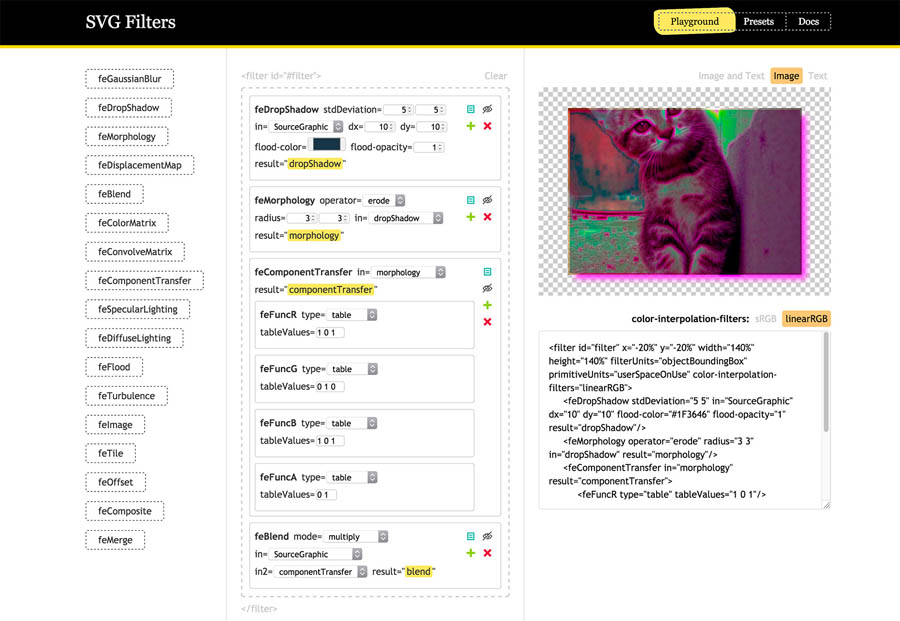Open feFuncB type dropdown
Screen dimensions: 900x621
coord(352,423)
